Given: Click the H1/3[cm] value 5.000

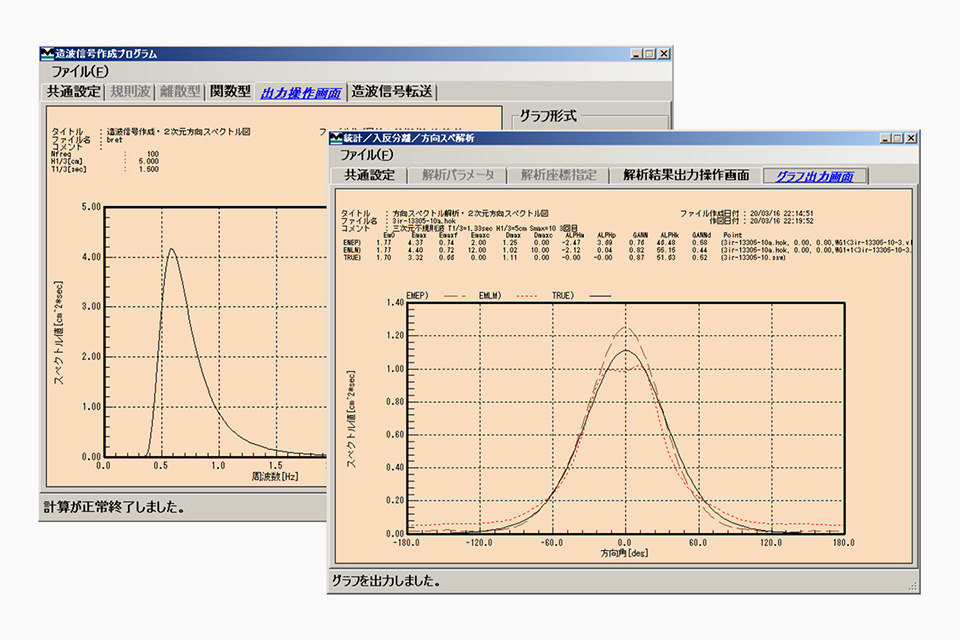Looking at the screenshot, I should click(149, 162).
